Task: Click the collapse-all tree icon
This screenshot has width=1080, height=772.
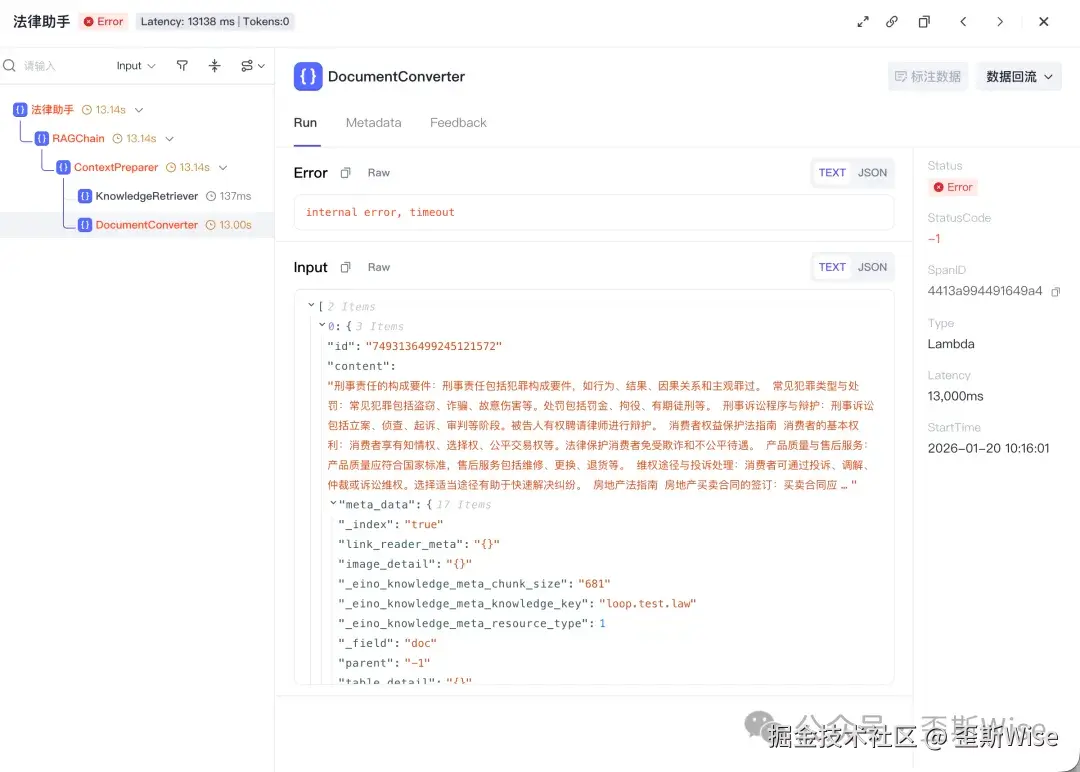Action: point(214,65)
